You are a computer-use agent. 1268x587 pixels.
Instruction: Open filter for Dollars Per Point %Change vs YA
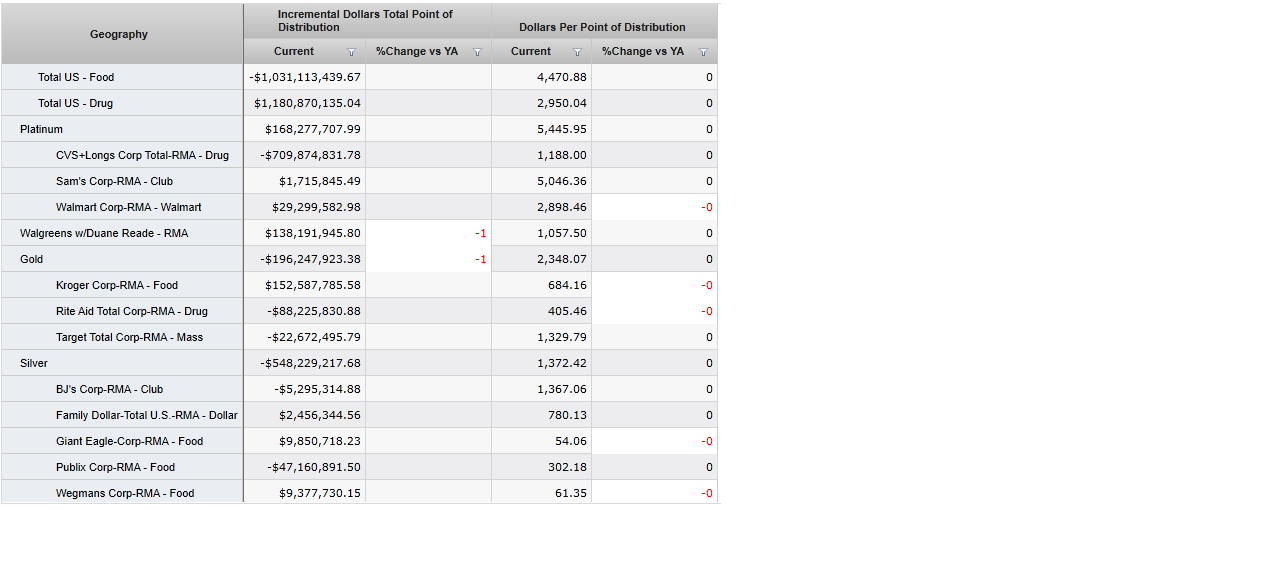[703, 52]
